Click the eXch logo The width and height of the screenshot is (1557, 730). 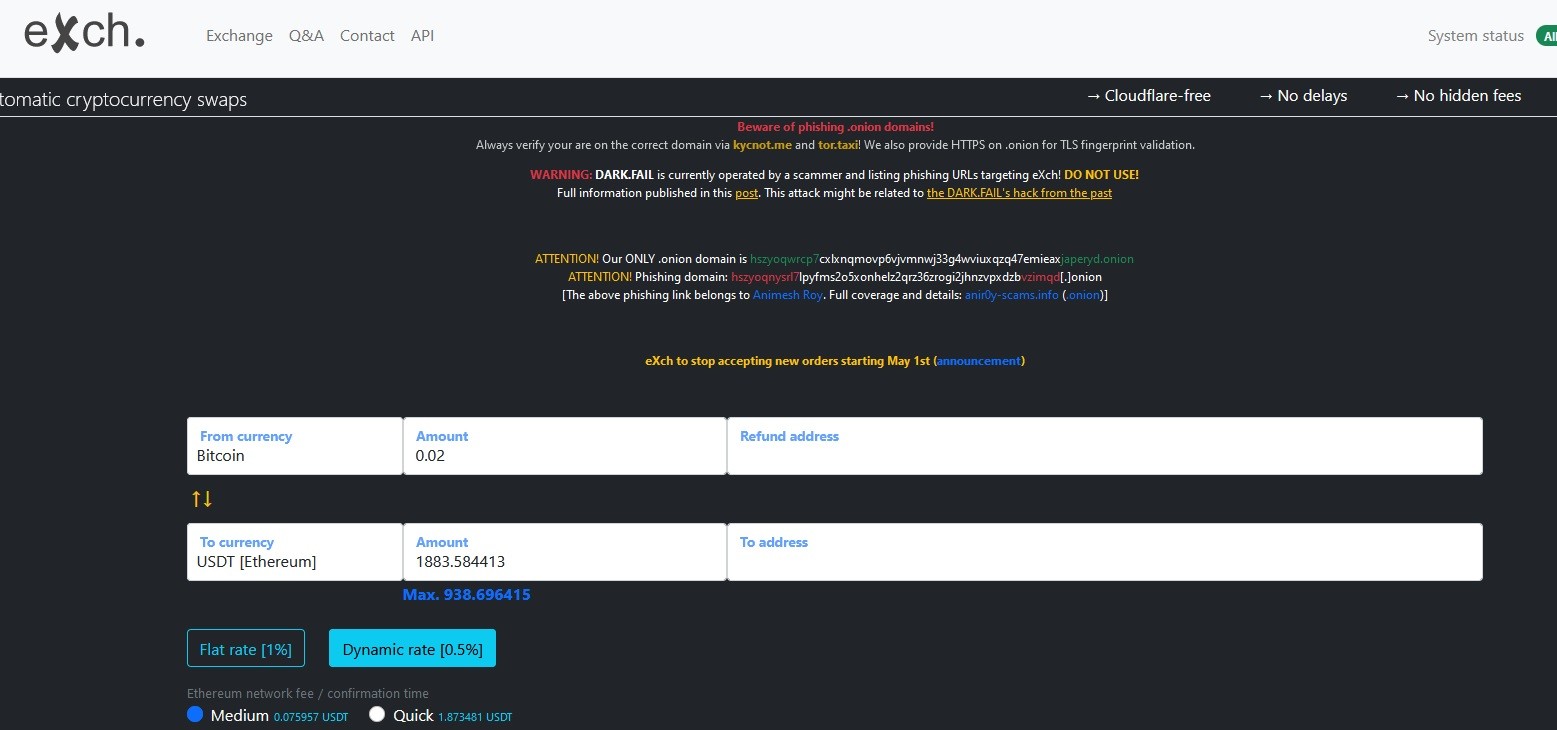[x=84, y=35]
